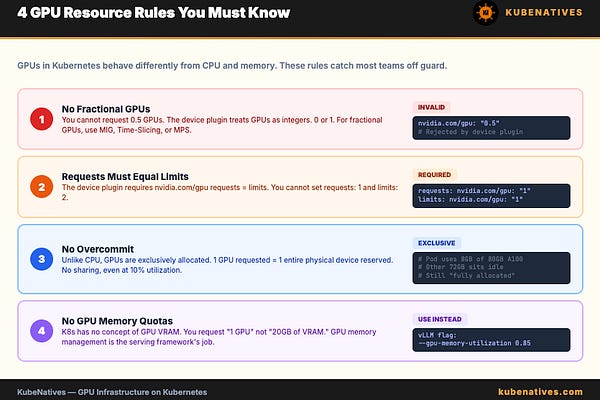Viewport: 600px width, 400px height.
Task: Click the REQUIRED label tag
Action: (x=434, y=175)
